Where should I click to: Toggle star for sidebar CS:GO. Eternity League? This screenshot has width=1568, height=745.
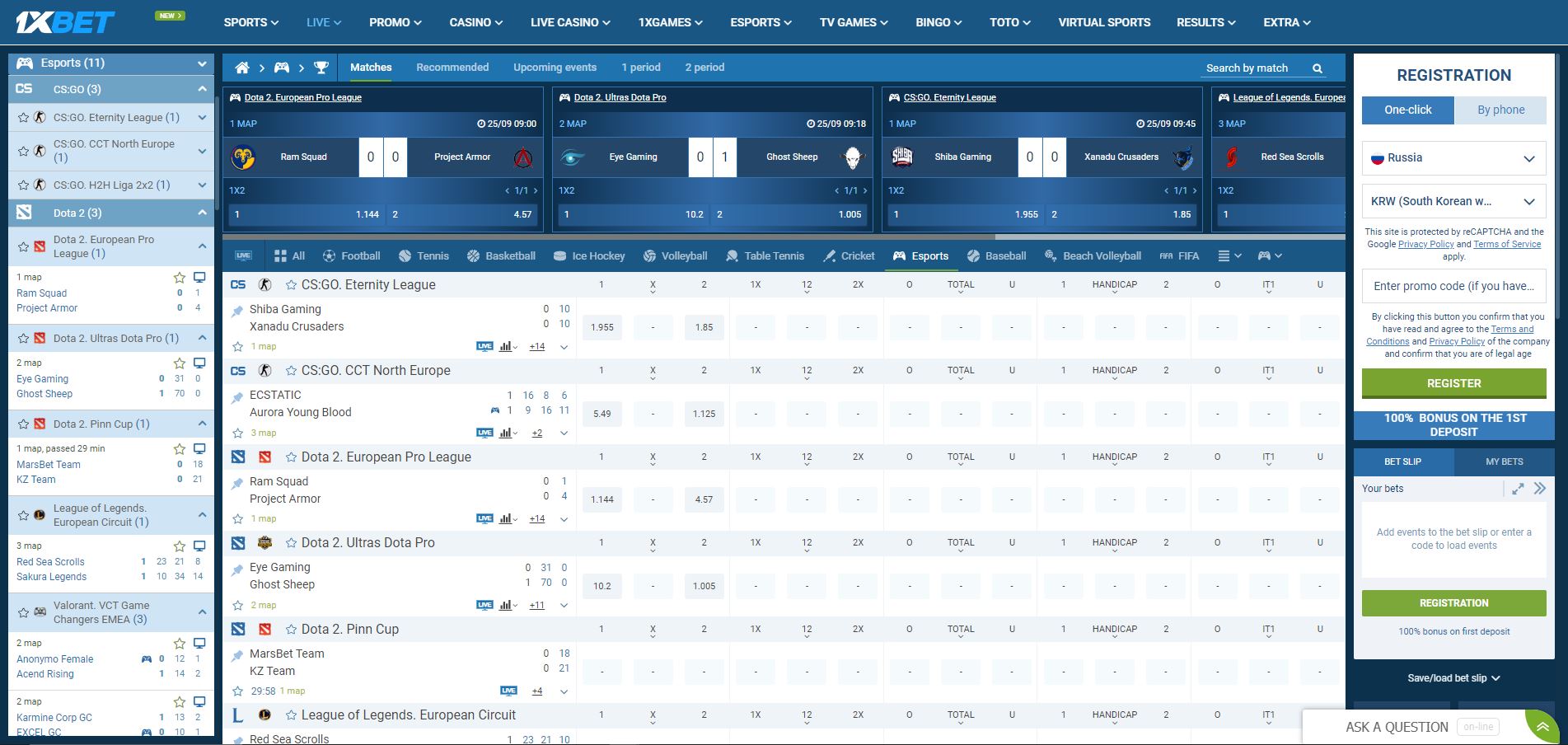[x=23, y=118]
